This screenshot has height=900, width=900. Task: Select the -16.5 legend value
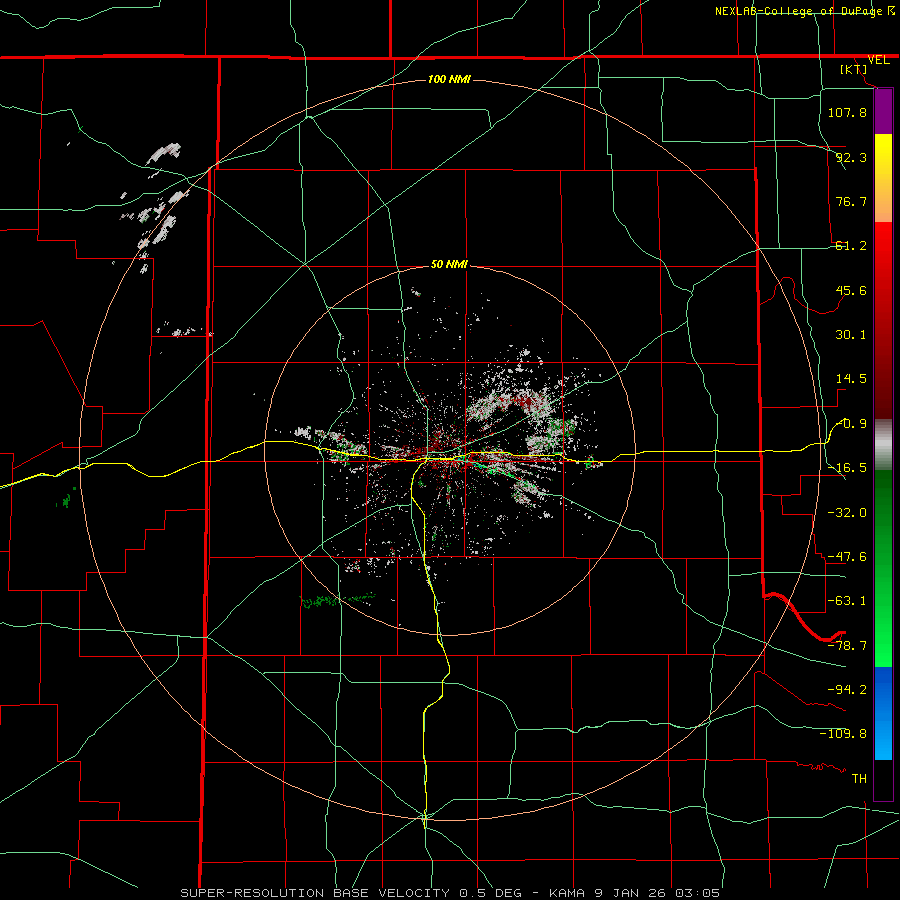847,468
